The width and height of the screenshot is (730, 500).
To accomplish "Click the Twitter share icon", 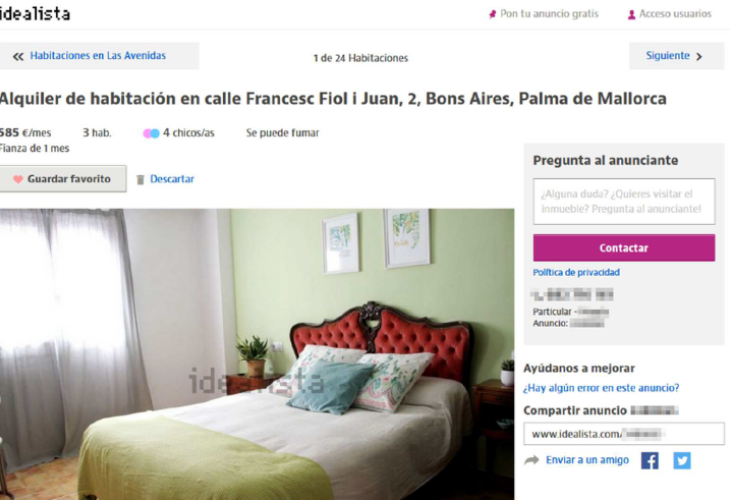I will pos(682,461).
